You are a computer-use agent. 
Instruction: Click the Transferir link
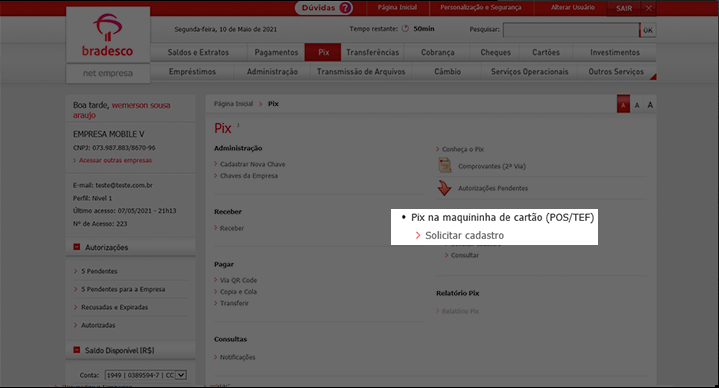point(234,303)
